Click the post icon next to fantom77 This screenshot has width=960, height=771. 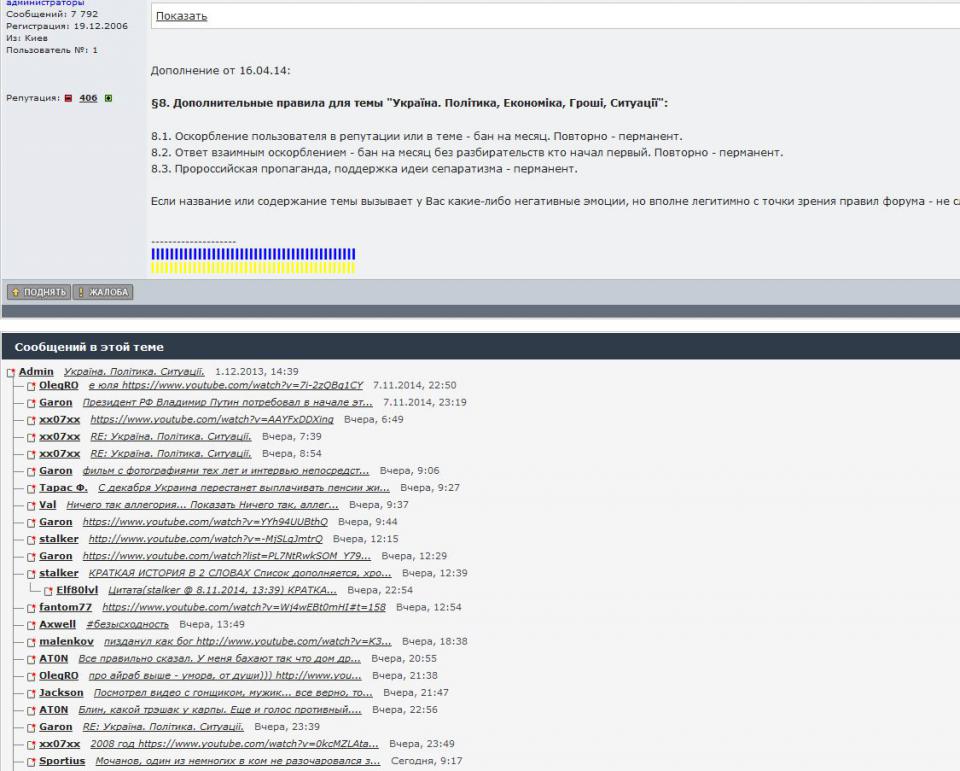(x=31, y=607)
